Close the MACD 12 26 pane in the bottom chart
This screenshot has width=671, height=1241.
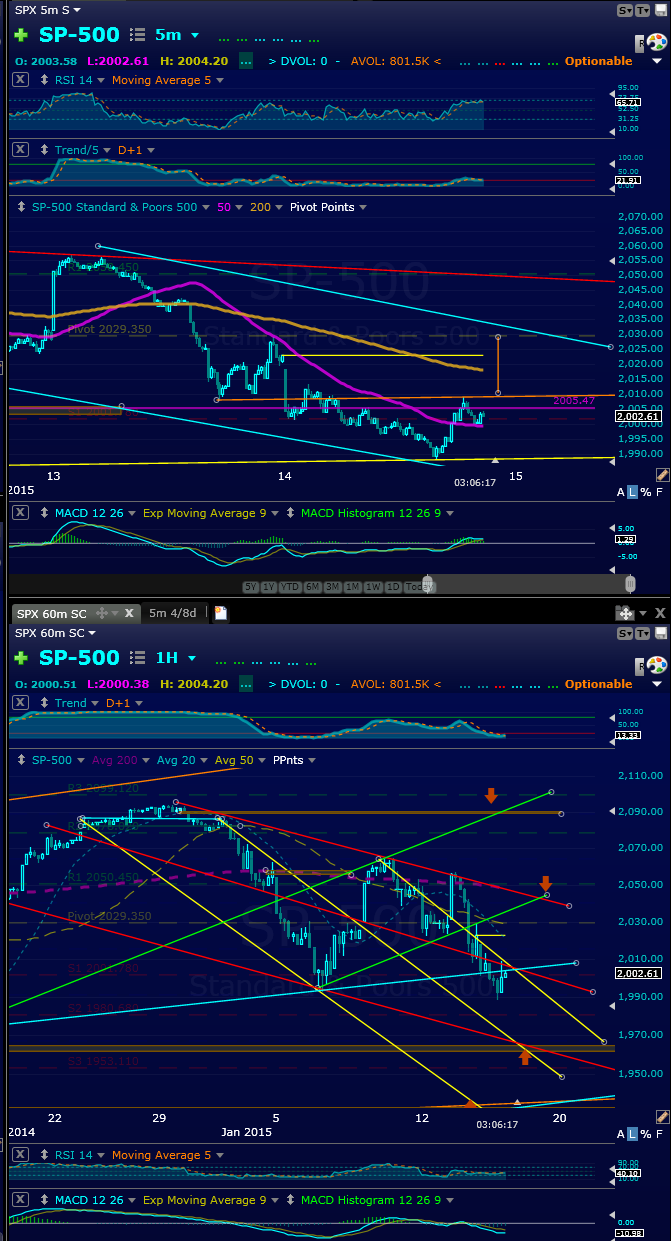pos(19,1200)
